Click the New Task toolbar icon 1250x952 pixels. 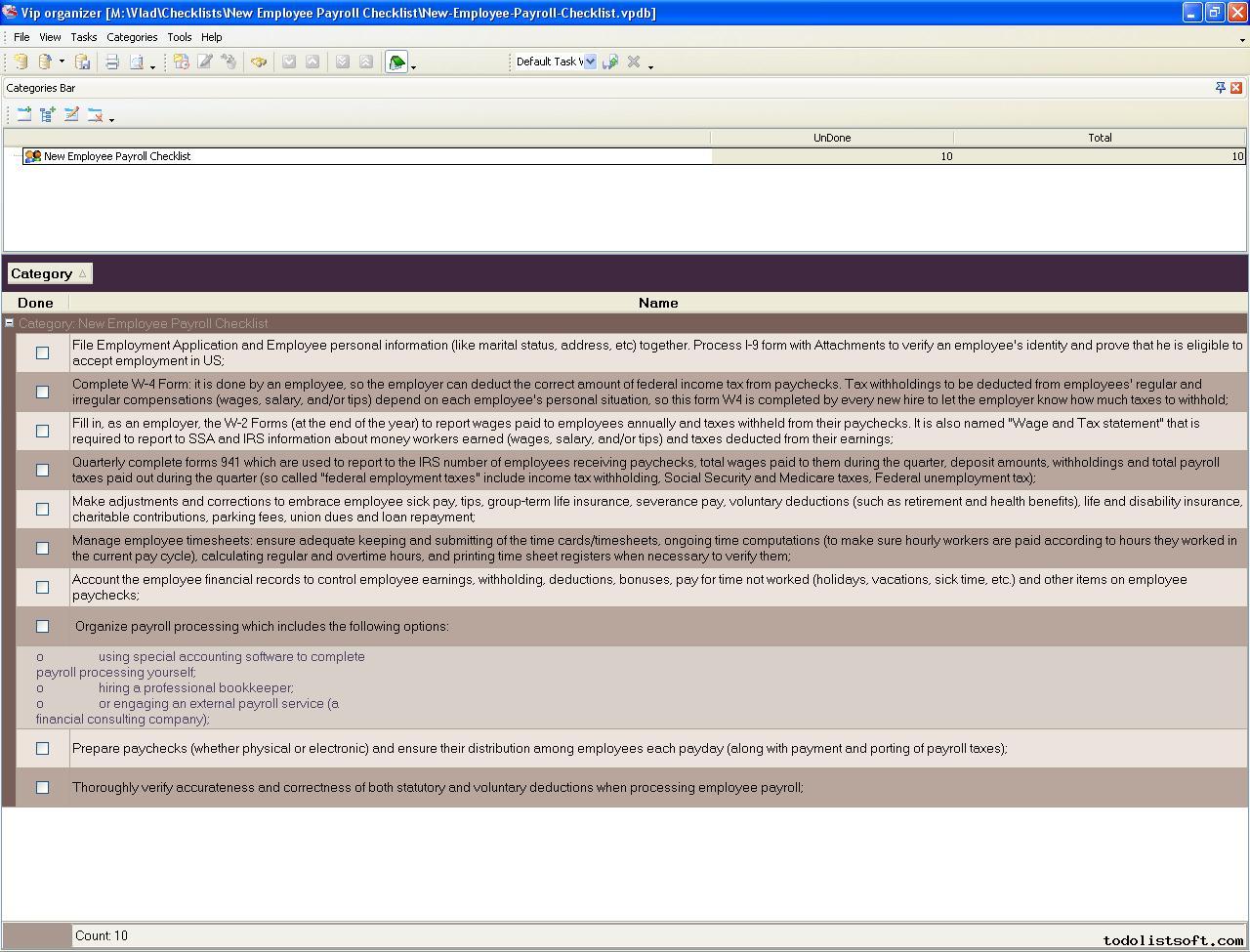(182, 62)
